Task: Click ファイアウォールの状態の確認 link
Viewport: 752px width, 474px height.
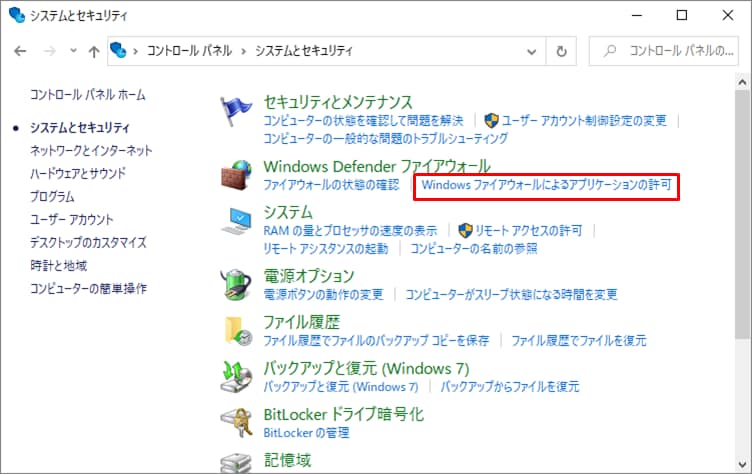Action: pyautogui.click(x=331, y=185)
